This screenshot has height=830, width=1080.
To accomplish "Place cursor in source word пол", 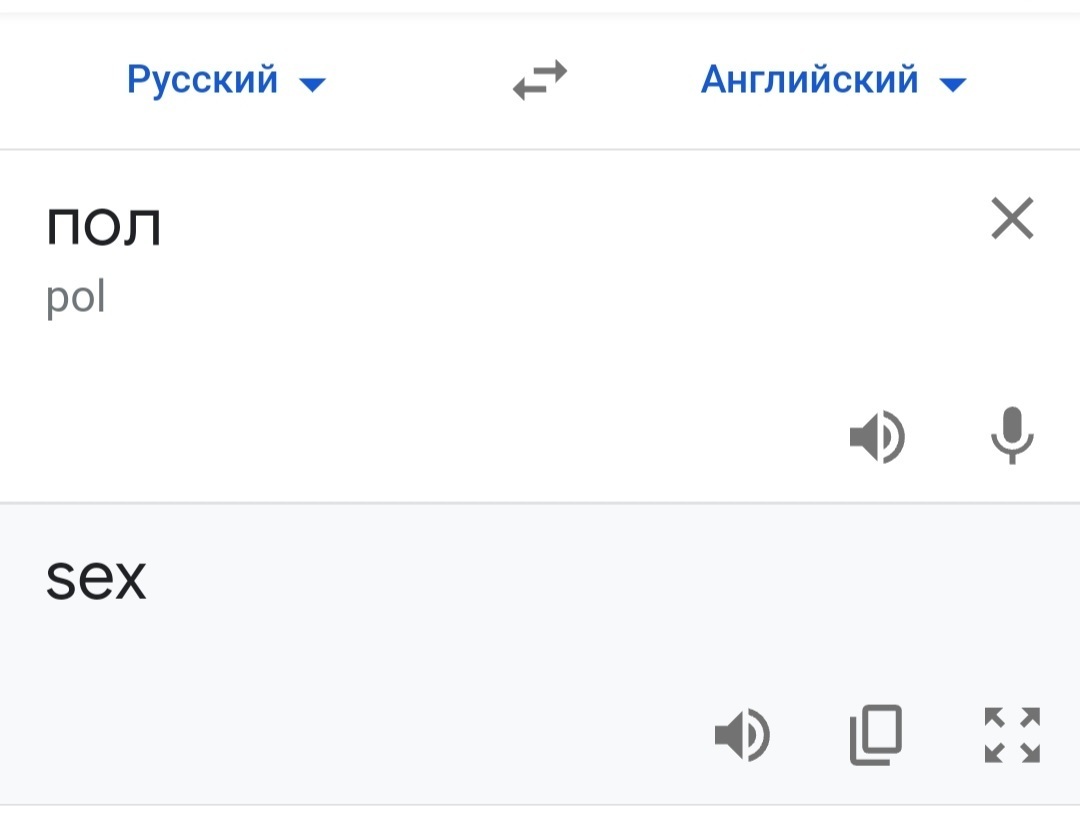I will click(103, 226).
